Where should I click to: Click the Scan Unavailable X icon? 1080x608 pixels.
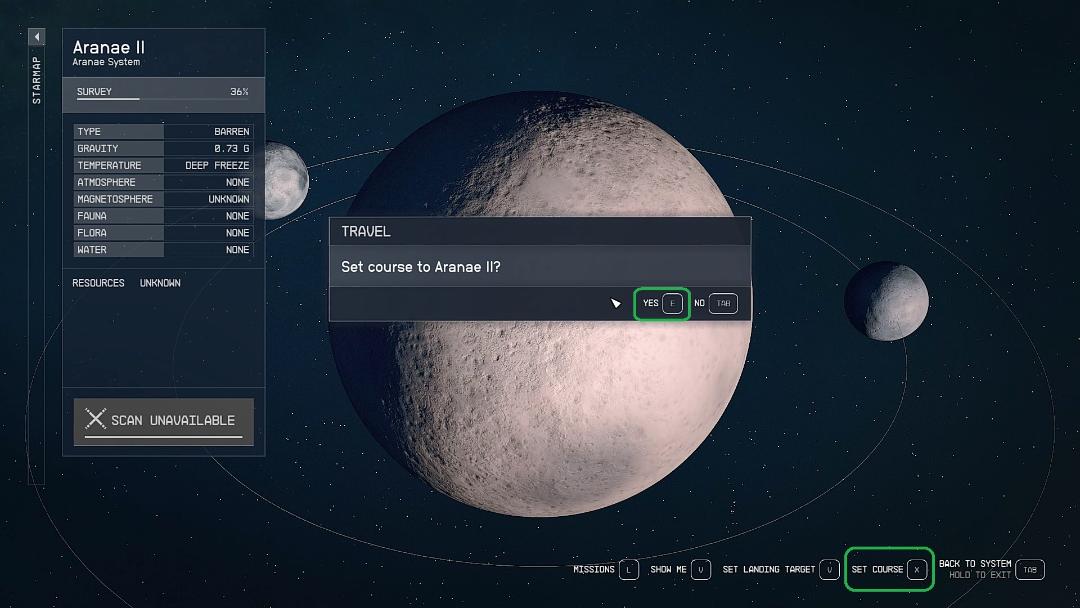(95, 419)
